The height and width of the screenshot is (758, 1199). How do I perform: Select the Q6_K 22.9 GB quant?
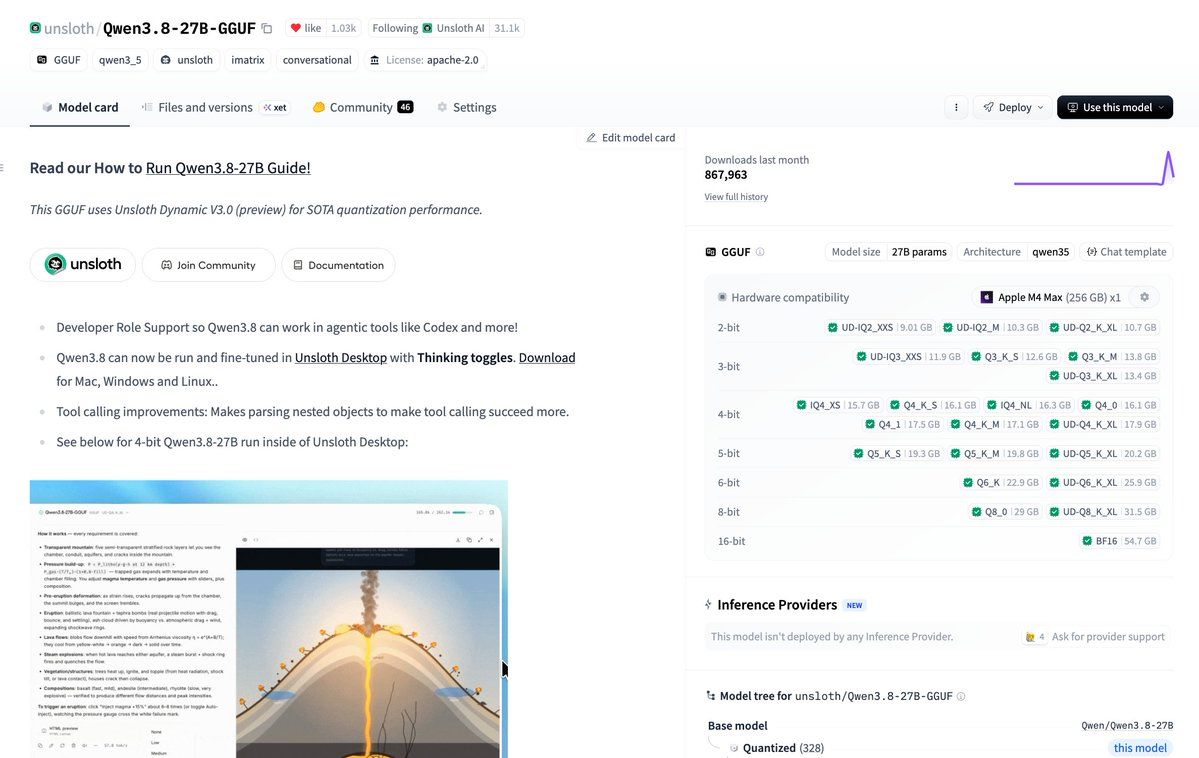[x=1001, y=483]
